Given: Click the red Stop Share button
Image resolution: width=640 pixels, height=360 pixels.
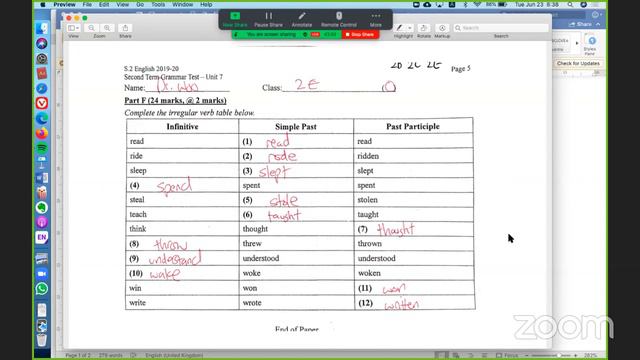Looking at the screenshot, I should tap(360, 34).
